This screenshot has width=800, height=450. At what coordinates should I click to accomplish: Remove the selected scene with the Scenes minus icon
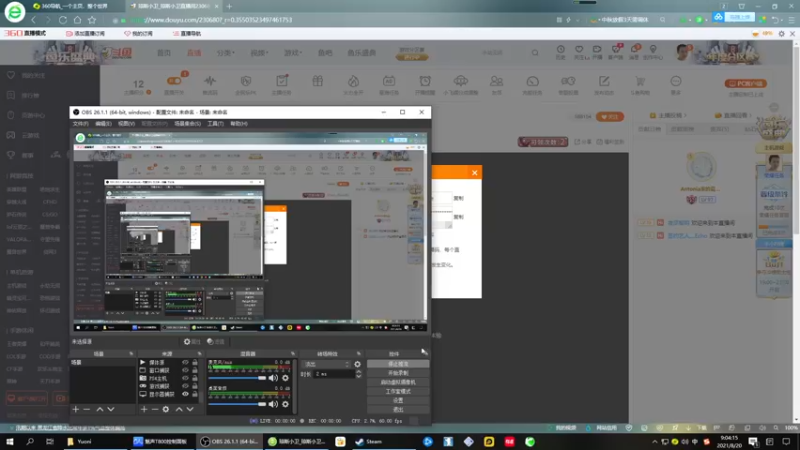click(87, 409)
